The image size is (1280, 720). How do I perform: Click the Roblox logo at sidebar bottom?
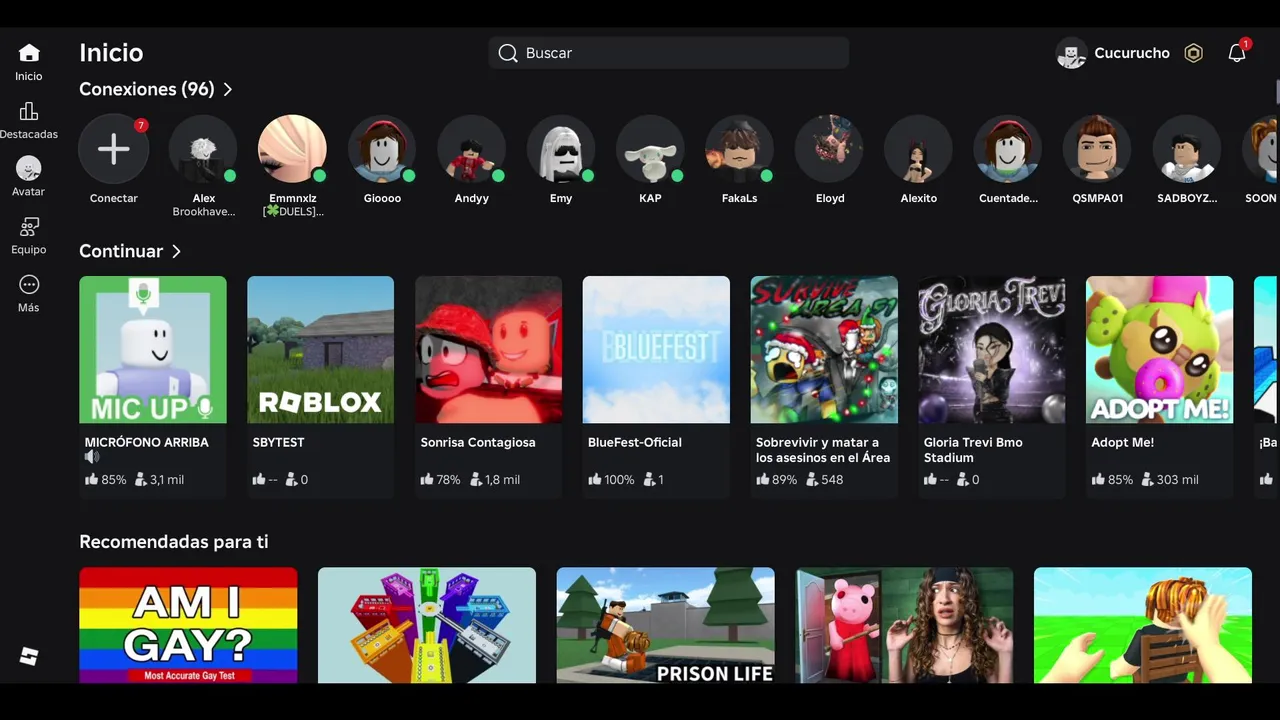[29, 656]
